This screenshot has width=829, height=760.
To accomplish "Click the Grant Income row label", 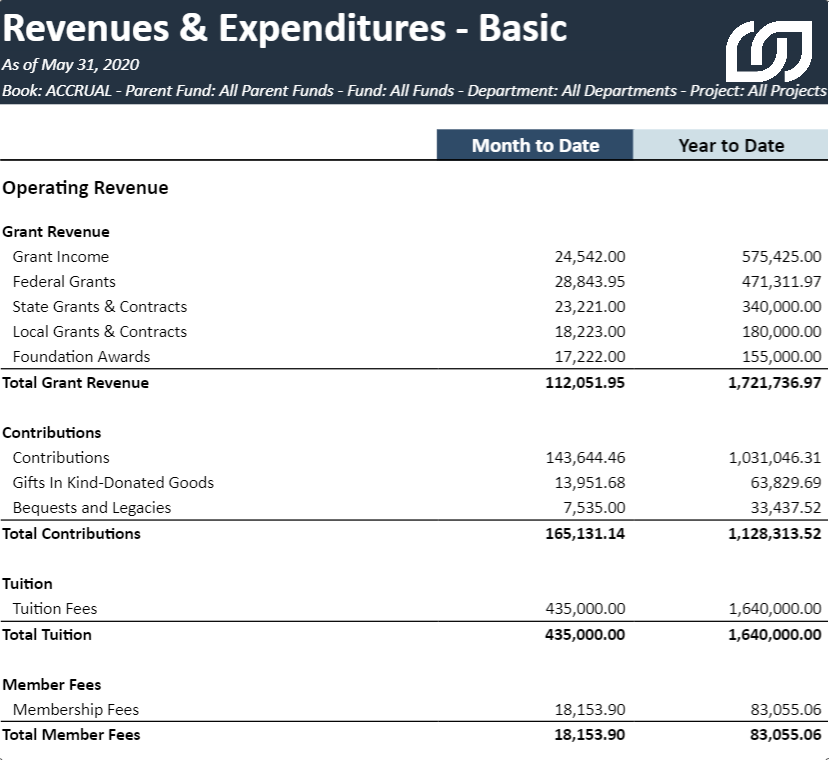I will click(x=61, y=257).
